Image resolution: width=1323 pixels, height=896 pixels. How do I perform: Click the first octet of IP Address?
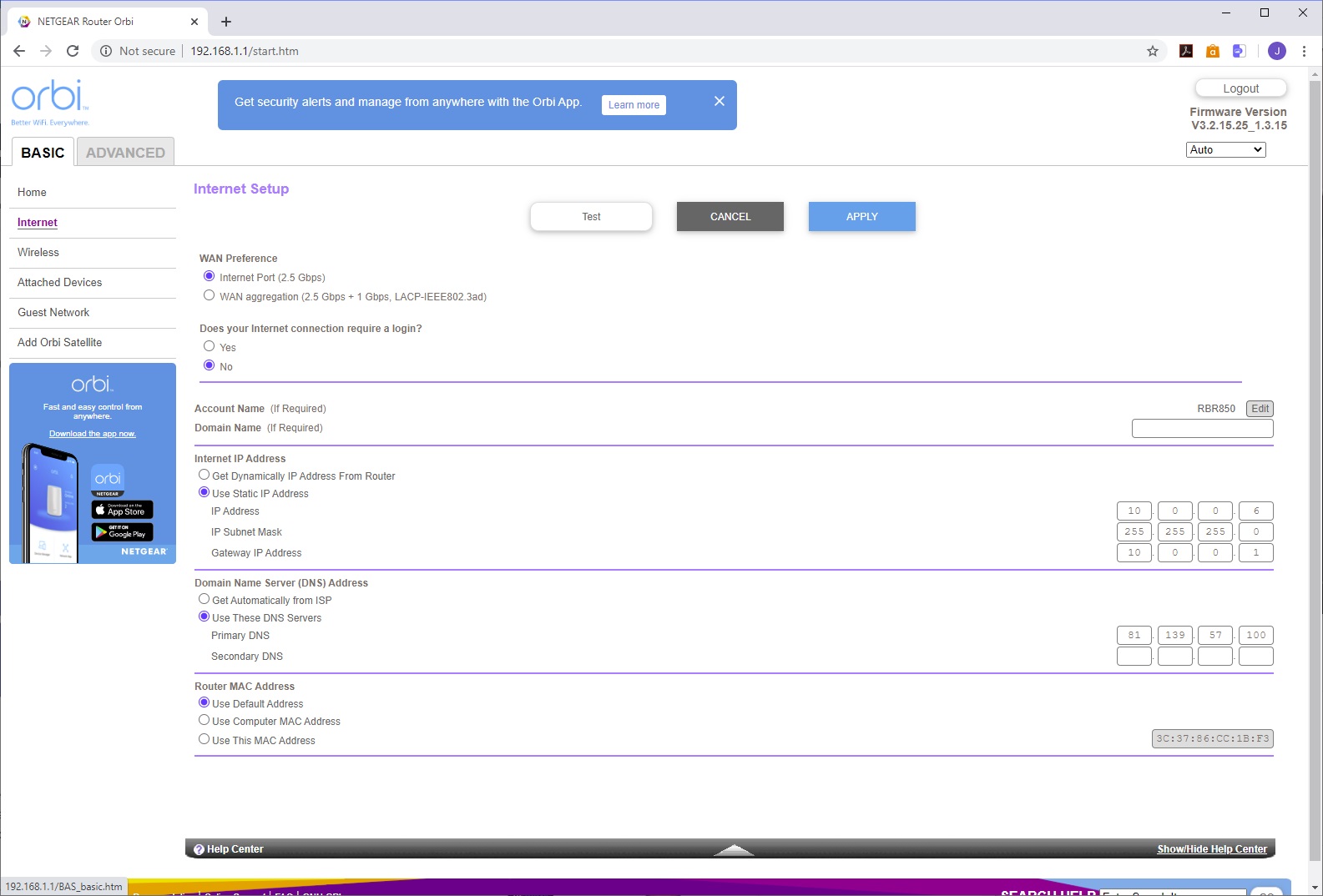[x=1134, y=511]
